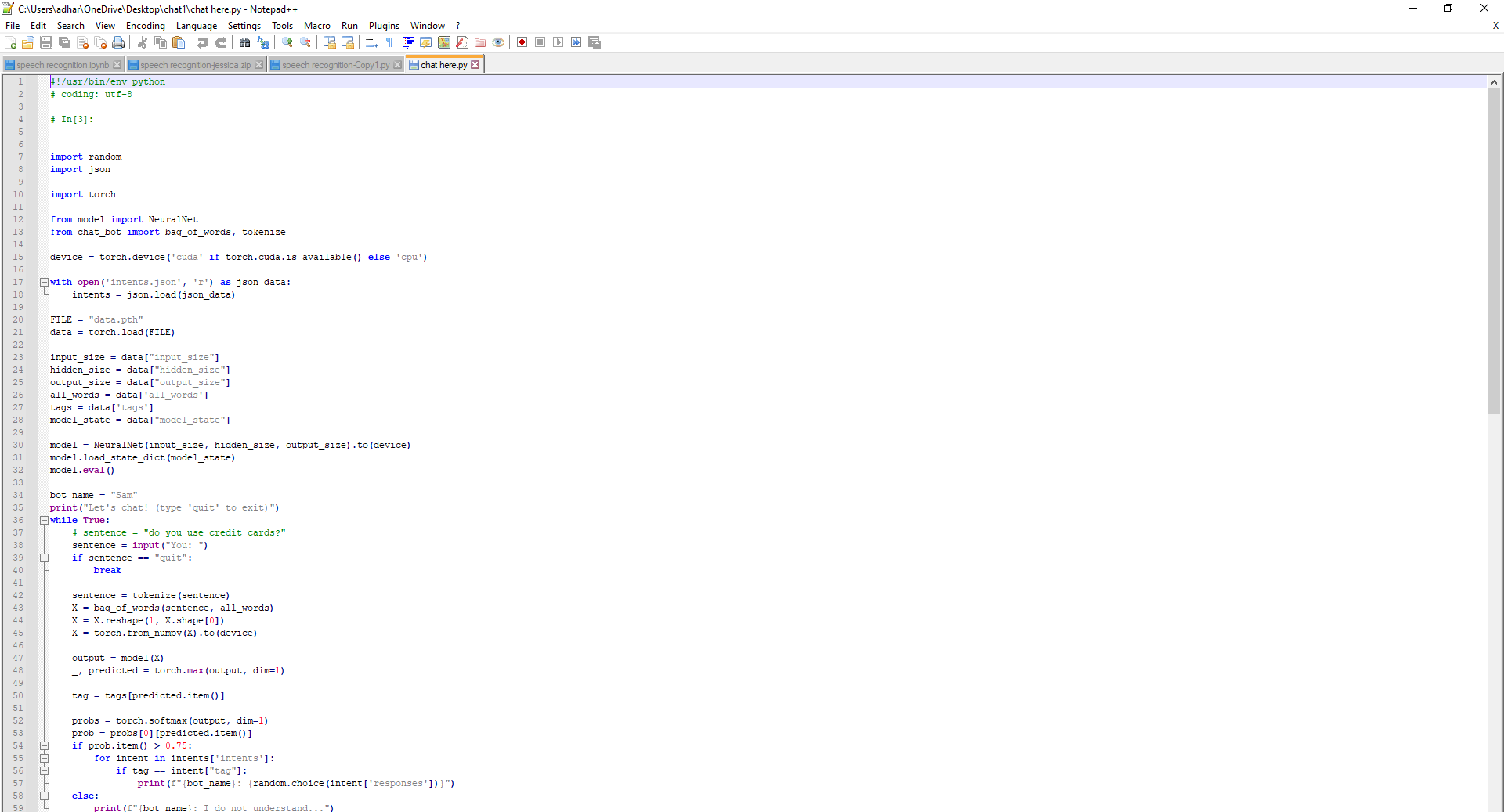Click the Print toolbar icon
The image size is (1504, 812).
(x=118, y=42)
